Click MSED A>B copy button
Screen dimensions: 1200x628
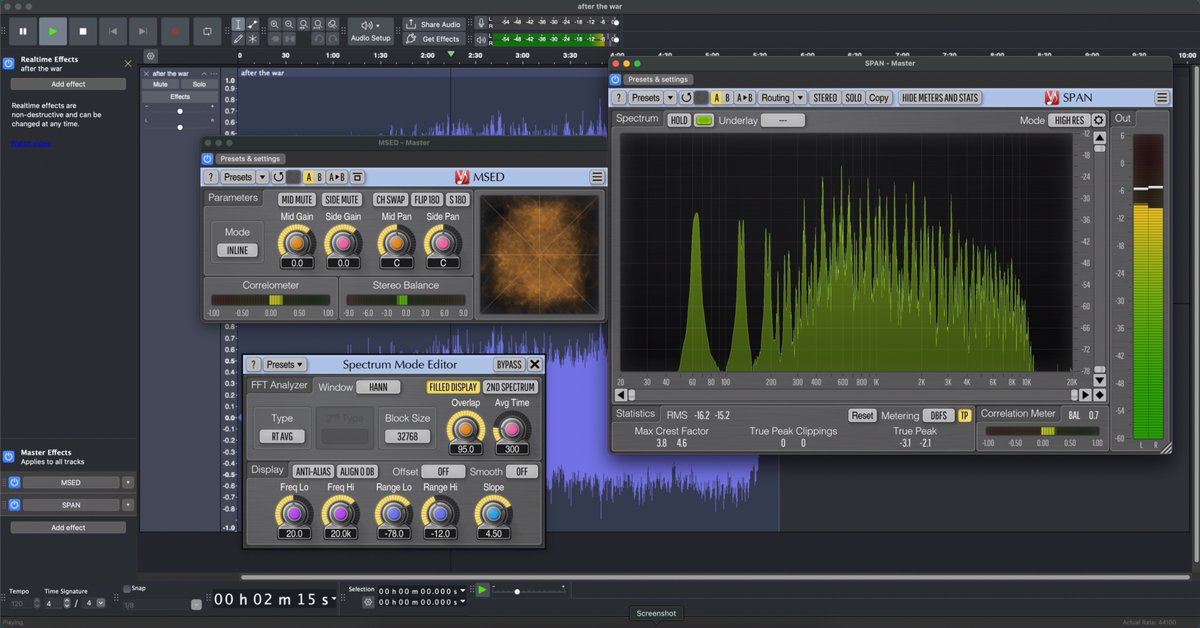(x=337, y=177)
